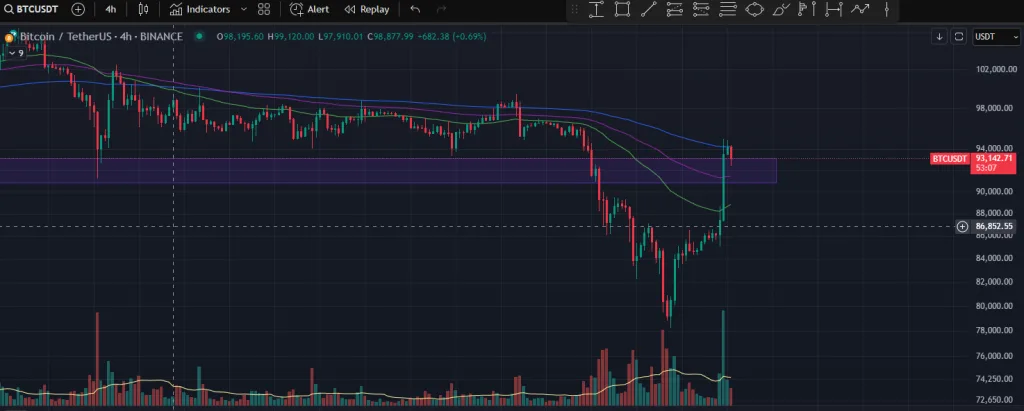Open the candlestick chart type selector

pos(143,9)
